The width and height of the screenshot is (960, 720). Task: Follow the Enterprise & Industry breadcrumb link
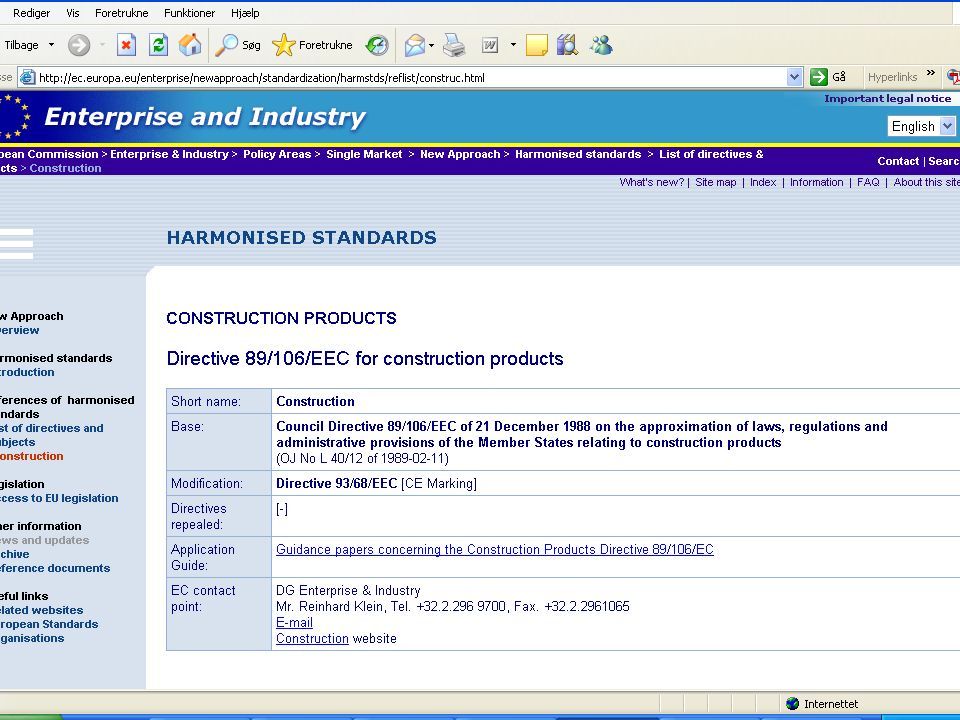[x=169, y=154]
